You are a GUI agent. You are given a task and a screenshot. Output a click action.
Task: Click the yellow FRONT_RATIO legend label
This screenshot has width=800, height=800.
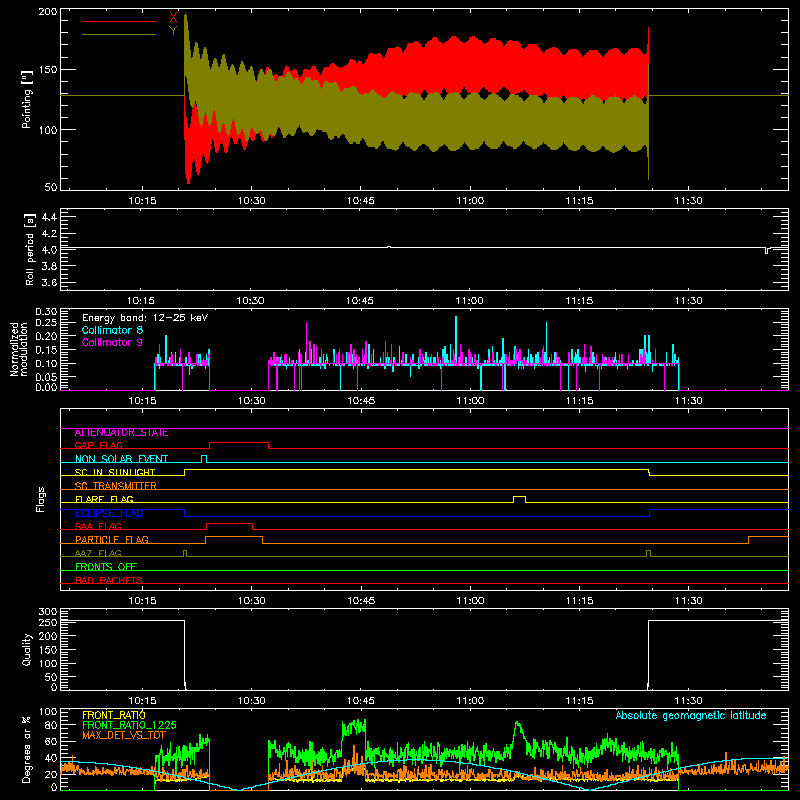(x=113, y=715)
